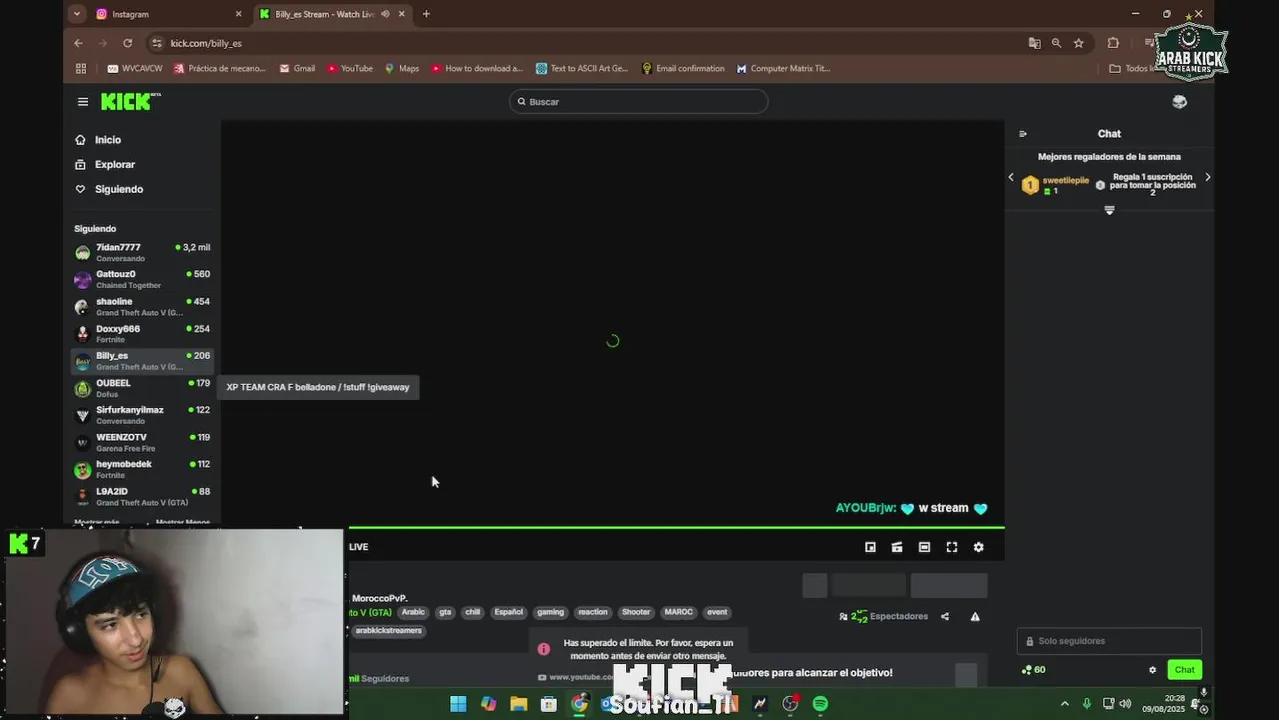Screen dimensions: 1279x720
Task: Click the volume icon in system tray
Action: point(1125,704)
